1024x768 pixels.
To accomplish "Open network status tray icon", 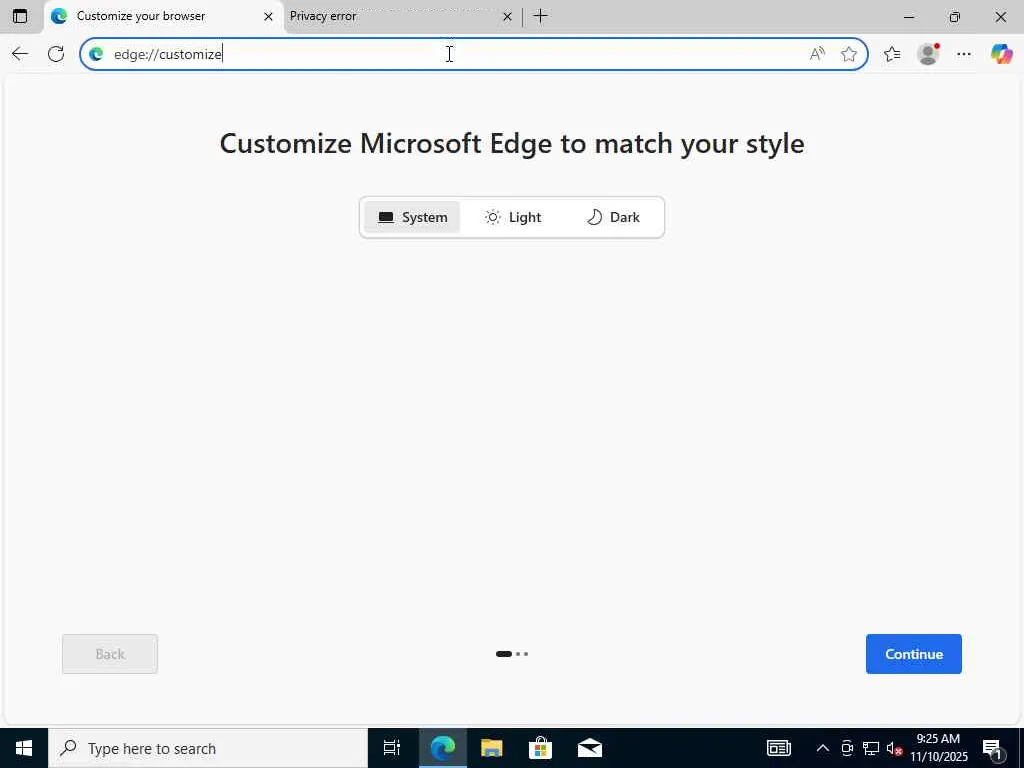I will coord(871,748).
